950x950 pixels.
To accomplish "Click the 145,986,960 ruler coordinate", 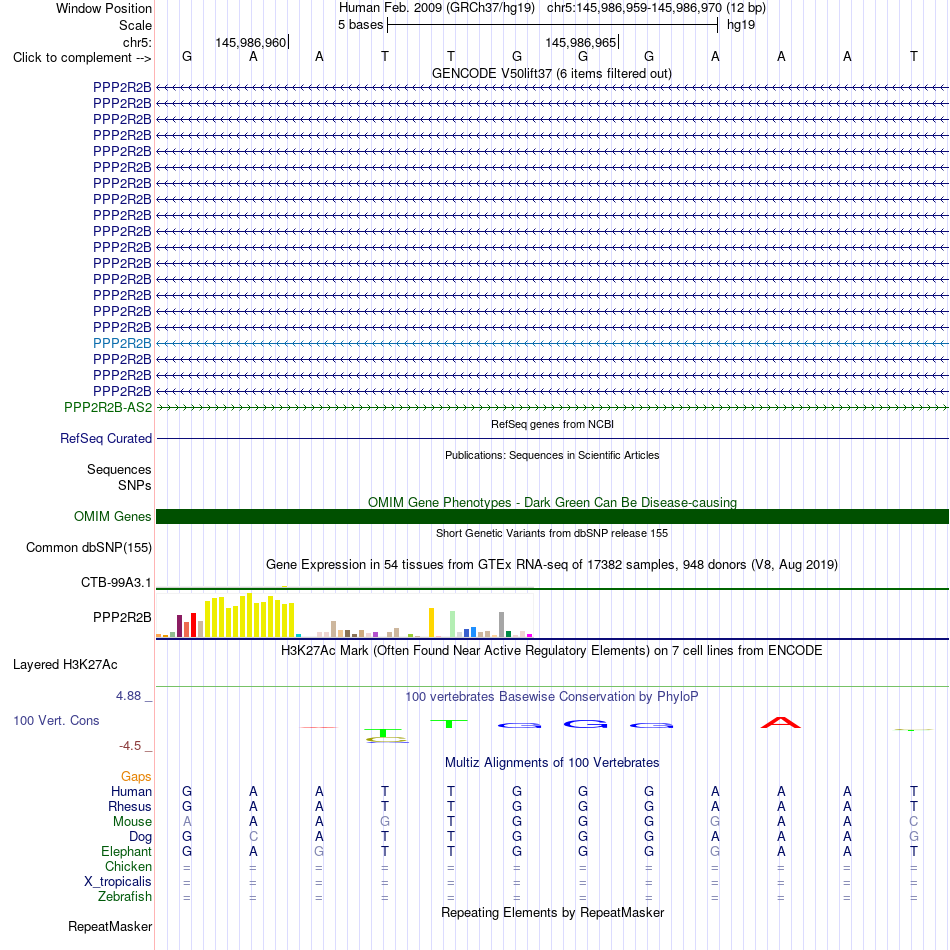I will pos(250,42).
